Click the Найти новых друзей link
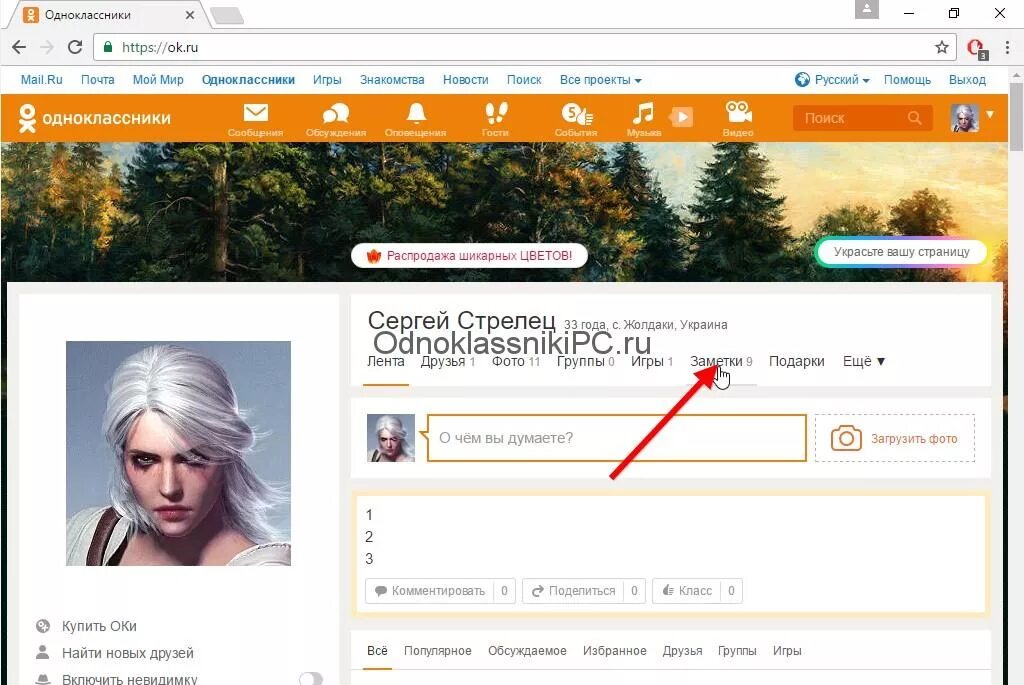This screenshot has height=685, width=1024. click(128, 653)
